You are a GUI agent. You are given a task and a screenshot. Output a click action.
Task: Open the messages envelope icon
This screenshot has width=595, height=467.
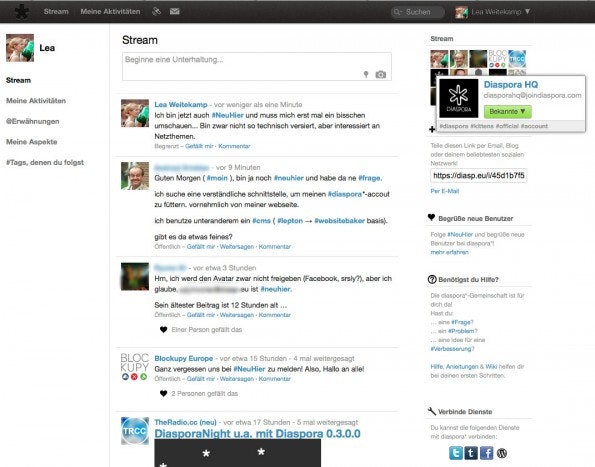175,11
